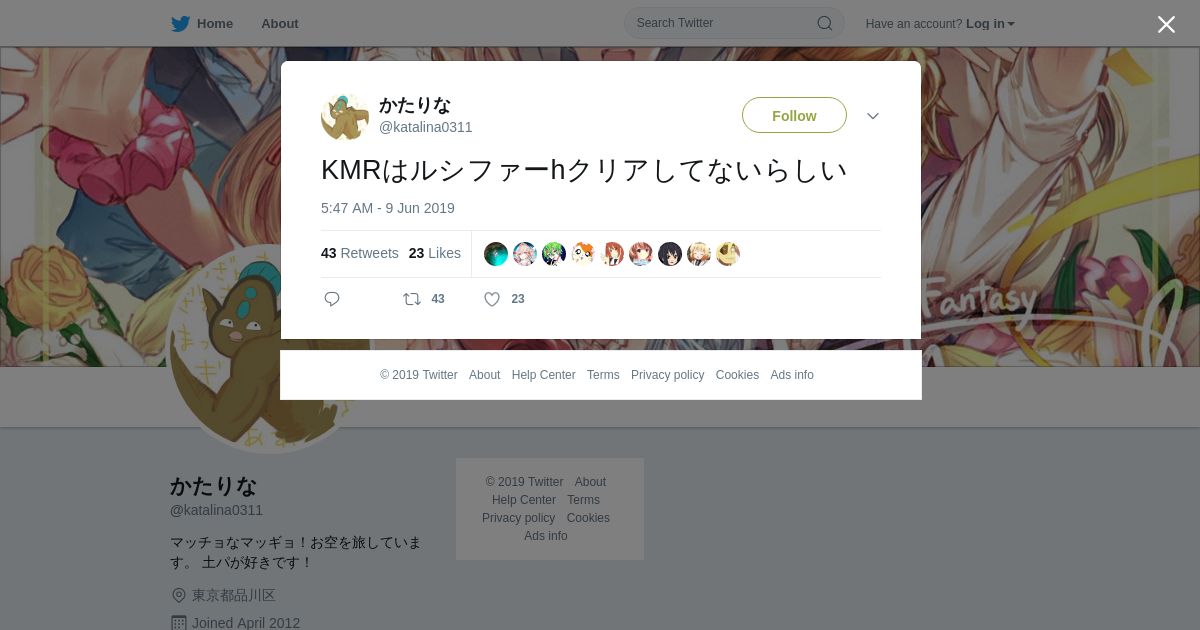Follow the かたりな account

pyautogui.click(x=794, y=115)
